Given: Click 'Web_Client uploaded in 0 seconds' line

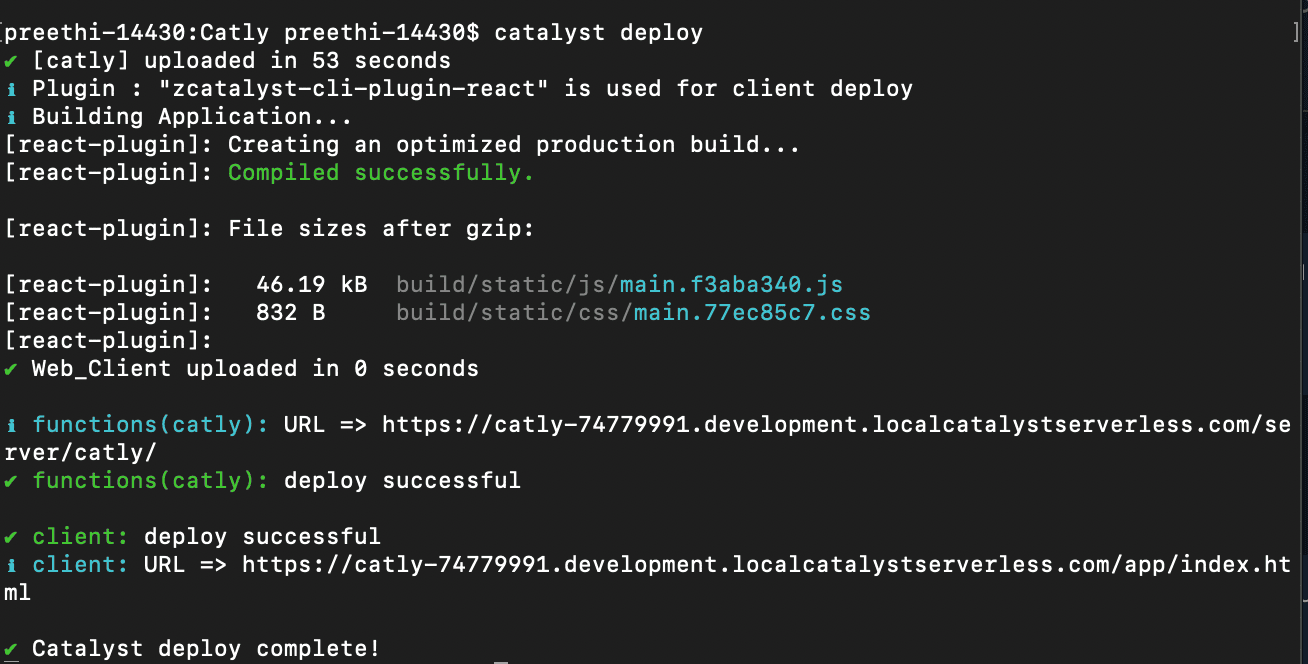Looking at the screenshot, I should click(255, 369).
